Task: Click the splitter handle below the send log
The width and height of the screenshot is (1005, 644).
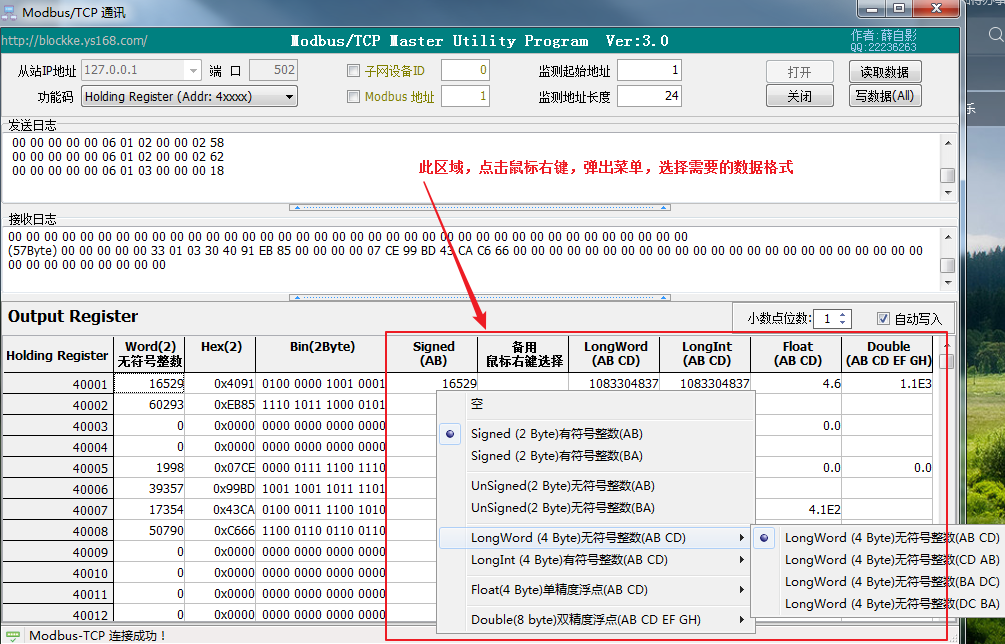Action: click(478, 208)
